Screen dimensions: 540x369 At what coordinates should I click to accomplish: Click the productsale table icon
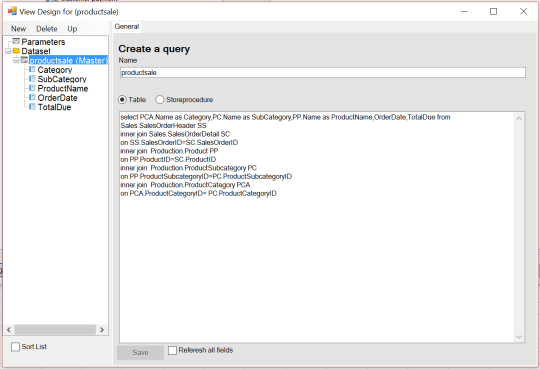(24, 60)
